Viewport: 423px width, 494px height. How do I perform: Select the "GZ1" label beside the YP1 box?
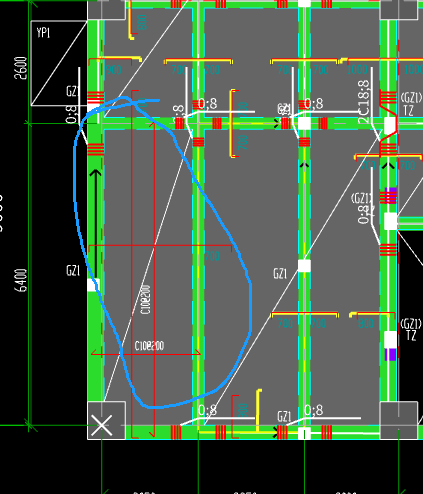pos(73,91)
